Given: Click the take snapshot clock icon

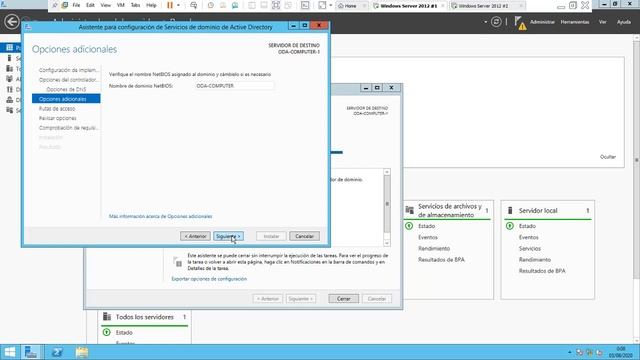Looking at the screenshot, I should 211,5.
